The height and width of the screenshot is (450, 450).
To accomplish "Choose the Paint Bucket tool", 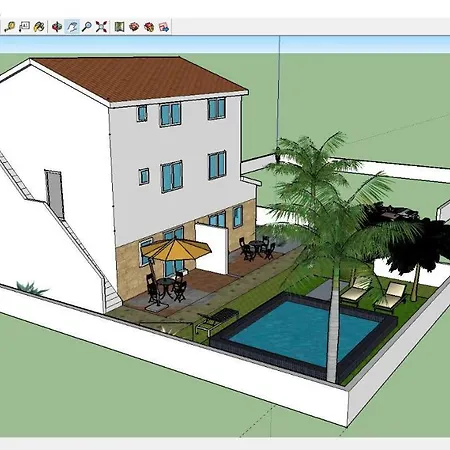I will [x=39, y=27].
